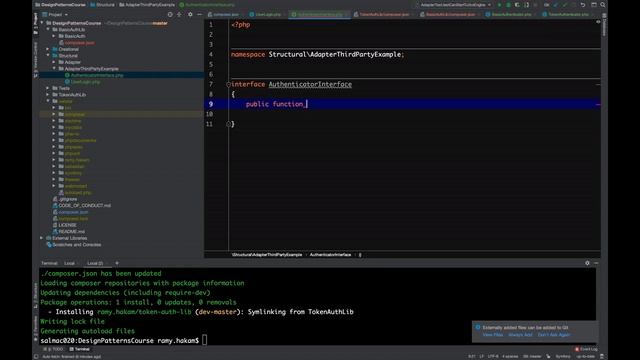Add new terminal session with plus icon
This screenshot has width=640, height=360.
click(117, 263)
